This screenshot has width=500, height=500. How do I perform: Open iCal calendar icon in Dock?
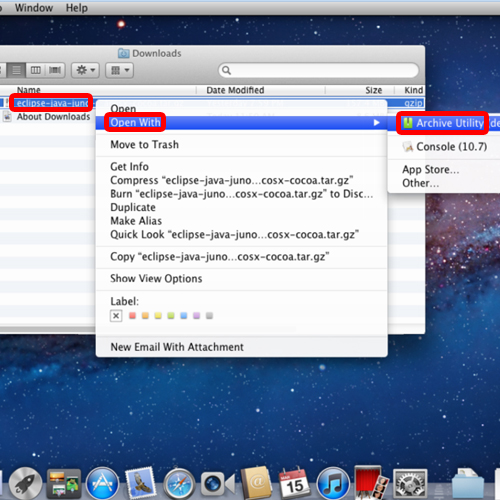pyautogui.click(x=294, y=483)
